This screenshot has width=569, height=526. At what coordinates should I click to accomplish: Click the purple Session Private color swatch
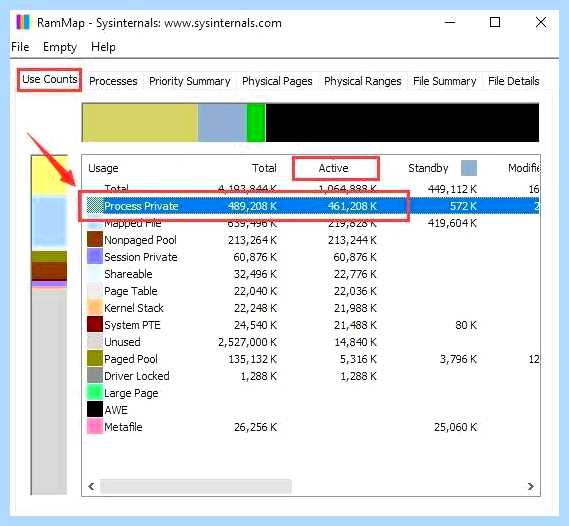point(95,256)
